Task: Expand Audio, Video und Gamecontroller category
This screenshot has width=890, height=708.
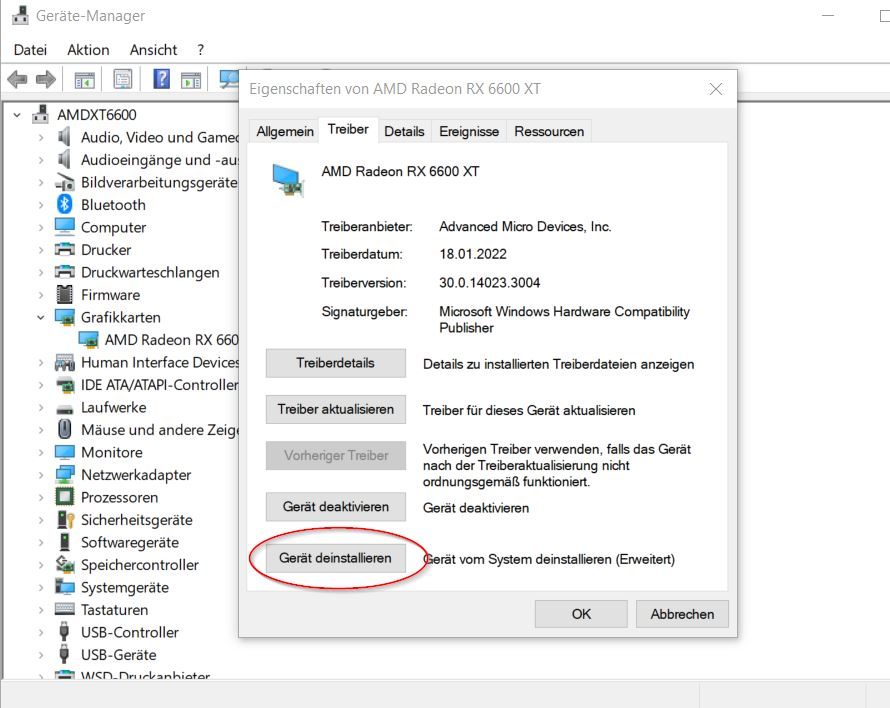Action: 41,137
